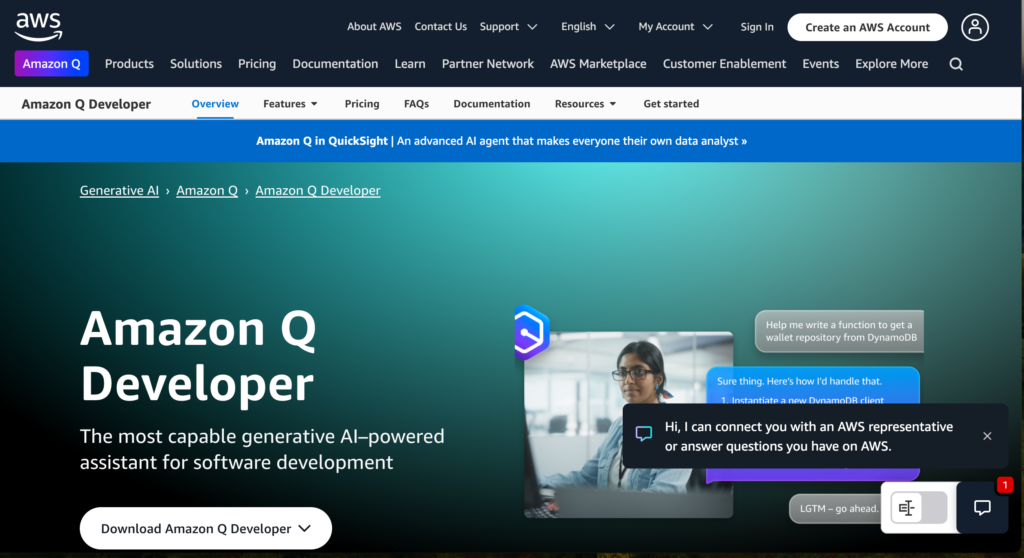Viewport: 1024px width, 558px height.
Task: Click the Sign In link
Action: click(x=757, y=27)
